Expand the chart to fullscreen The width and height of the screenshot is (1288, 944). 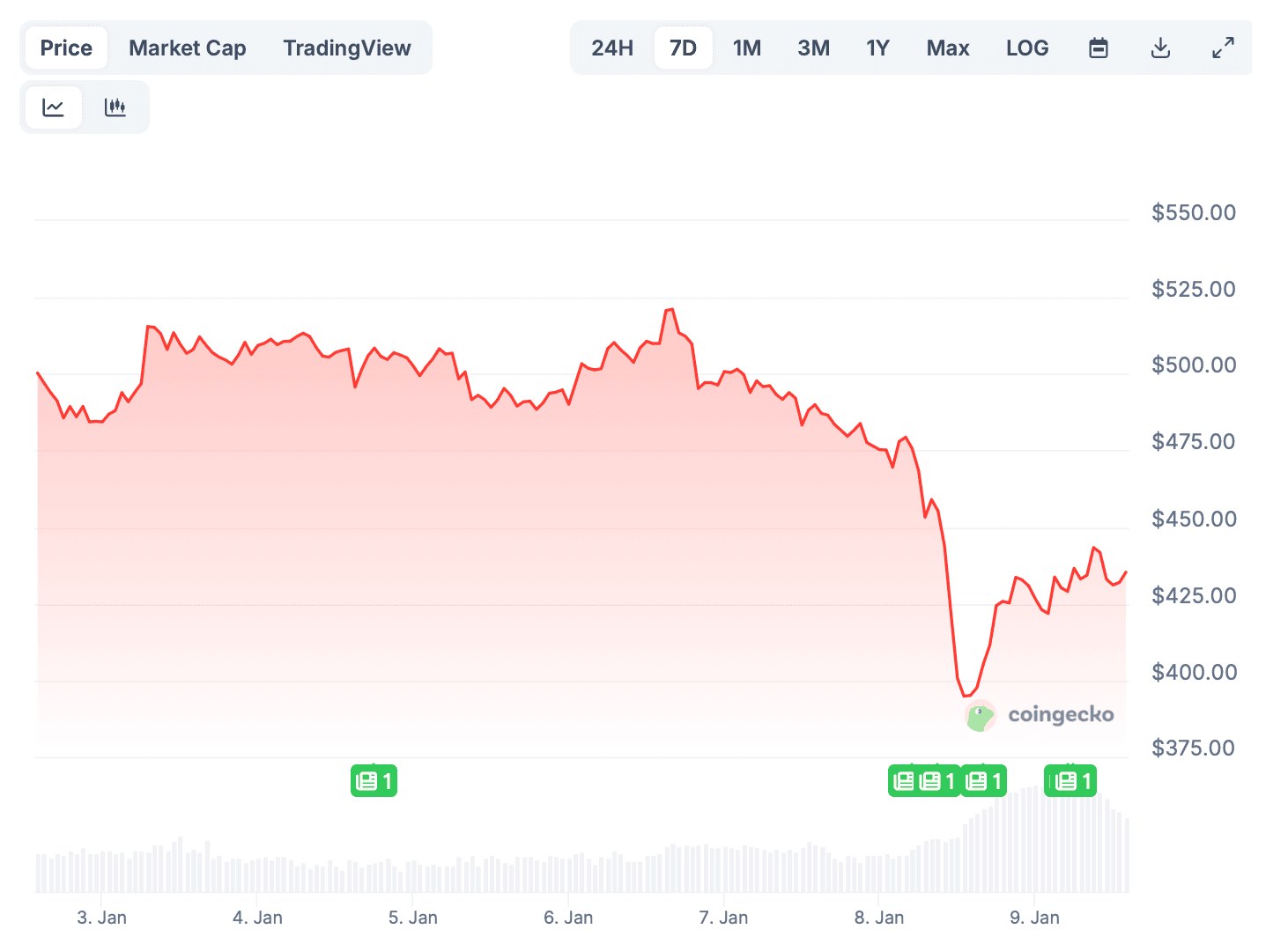(1223, 48)
